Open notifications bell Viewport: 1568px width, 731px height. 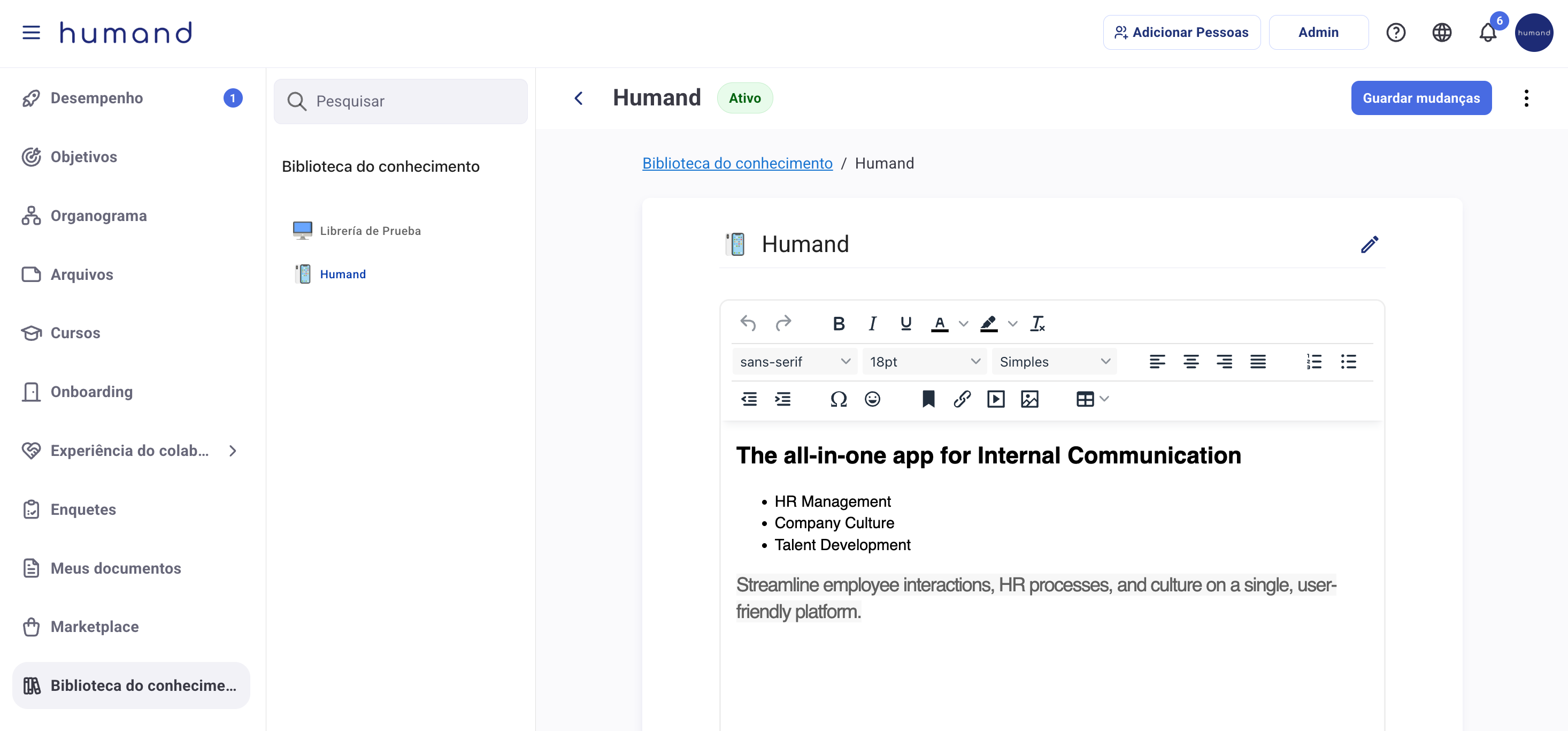(1488, 32)
